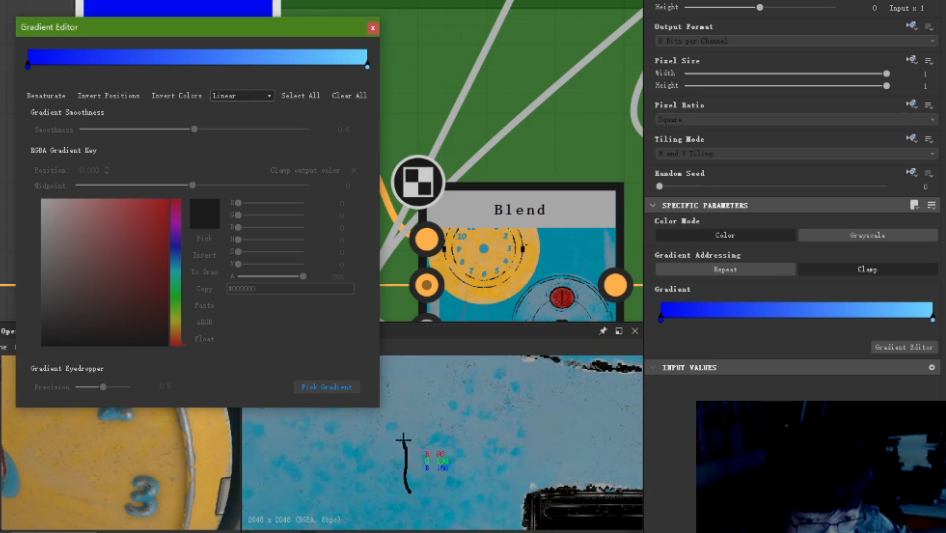Screen dimensions: 946x533
Task: Click Random Seed slider handle
Action: click(659, 187)
